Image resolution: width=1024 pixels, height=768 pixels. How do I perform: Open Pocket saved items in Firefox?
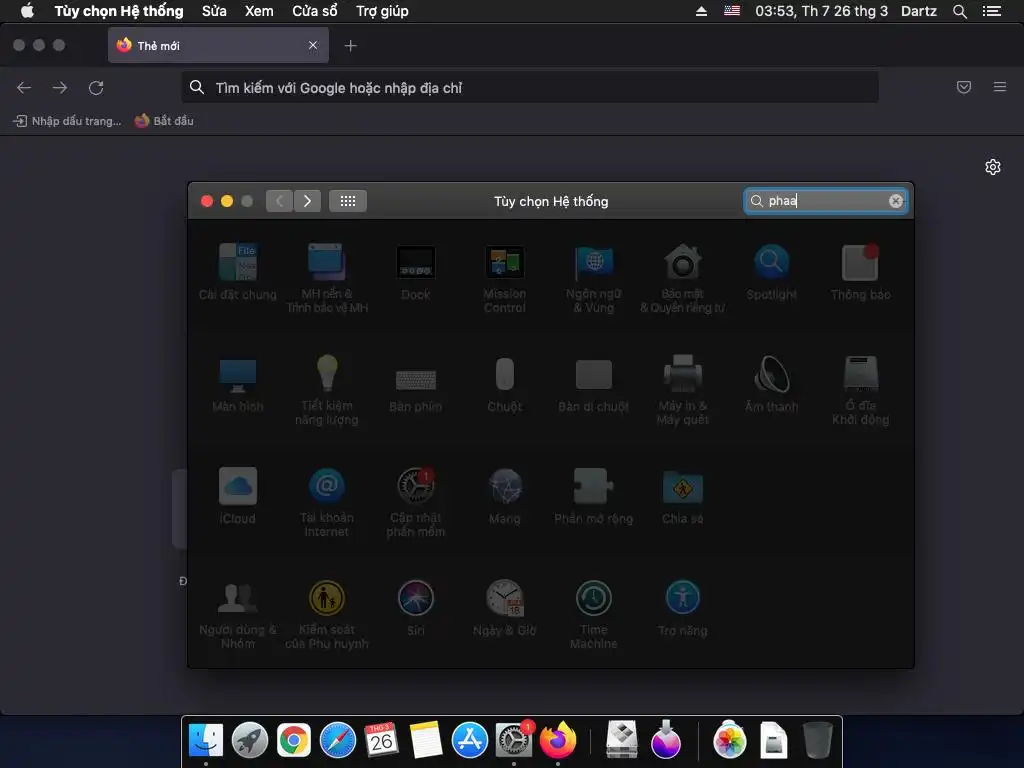pos(964,87)
